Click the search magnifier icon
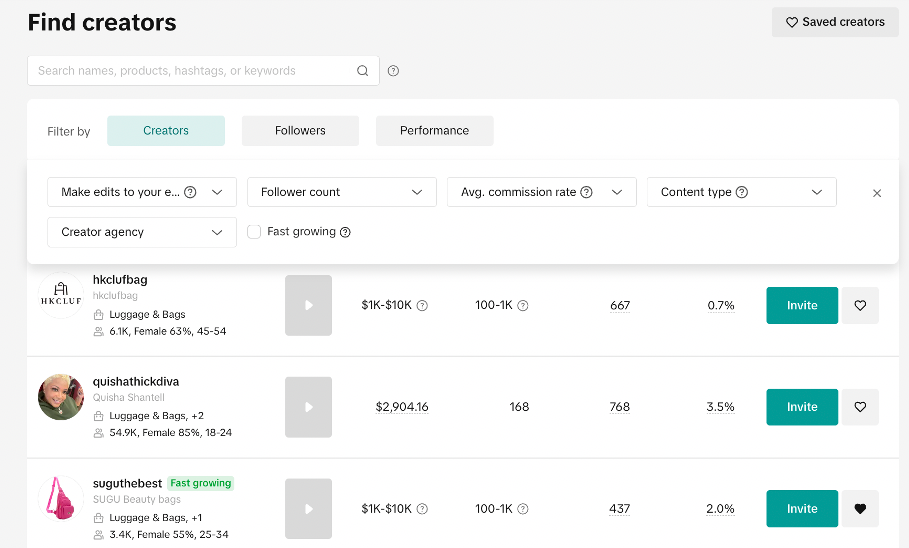 coord(363,71)
